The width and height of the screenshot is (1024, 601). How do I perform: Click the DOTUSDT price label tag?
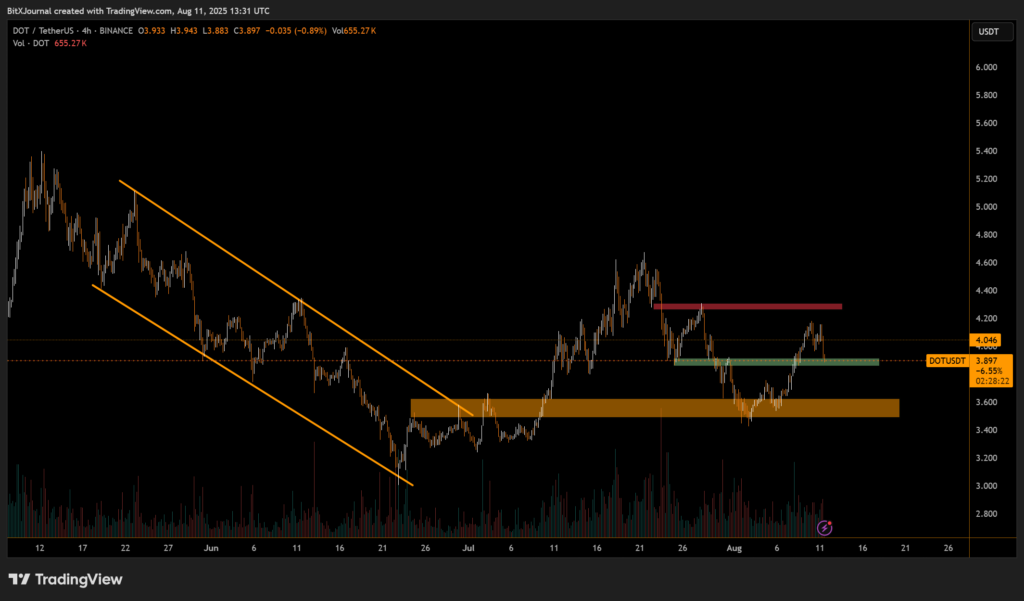[946, 361]
